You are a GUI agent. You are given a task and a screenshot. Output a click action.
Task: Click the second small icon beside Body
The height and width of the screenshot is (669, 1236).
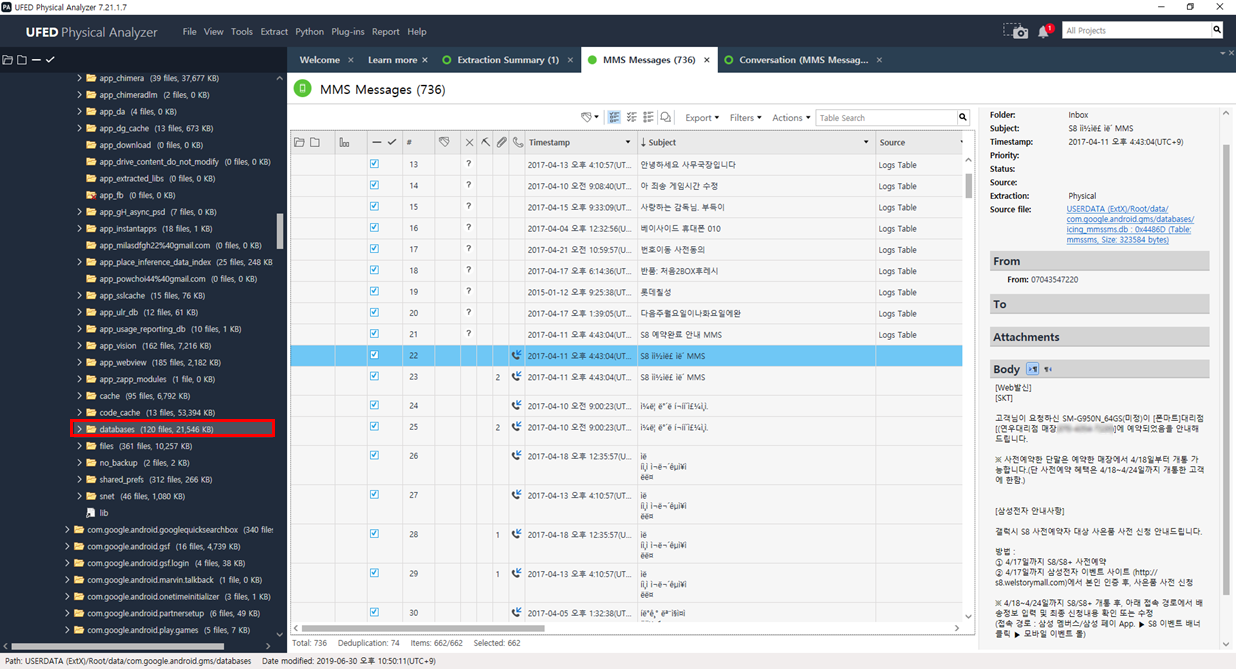pos(1048,369)
